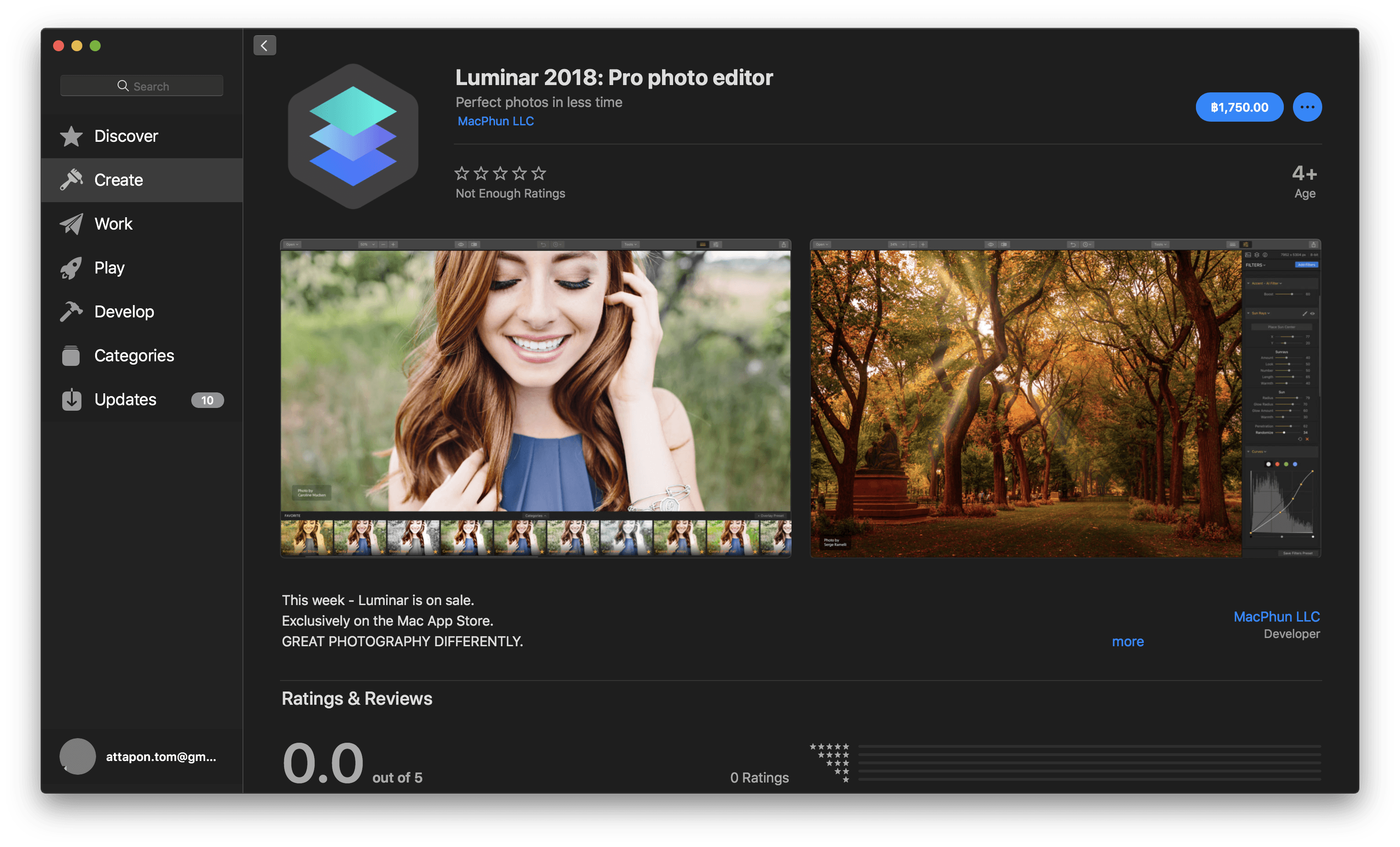Click the Luminar 2018 app icon
Image resolution: width=1400 pixels, height=847 pixels.
point(353,136)
